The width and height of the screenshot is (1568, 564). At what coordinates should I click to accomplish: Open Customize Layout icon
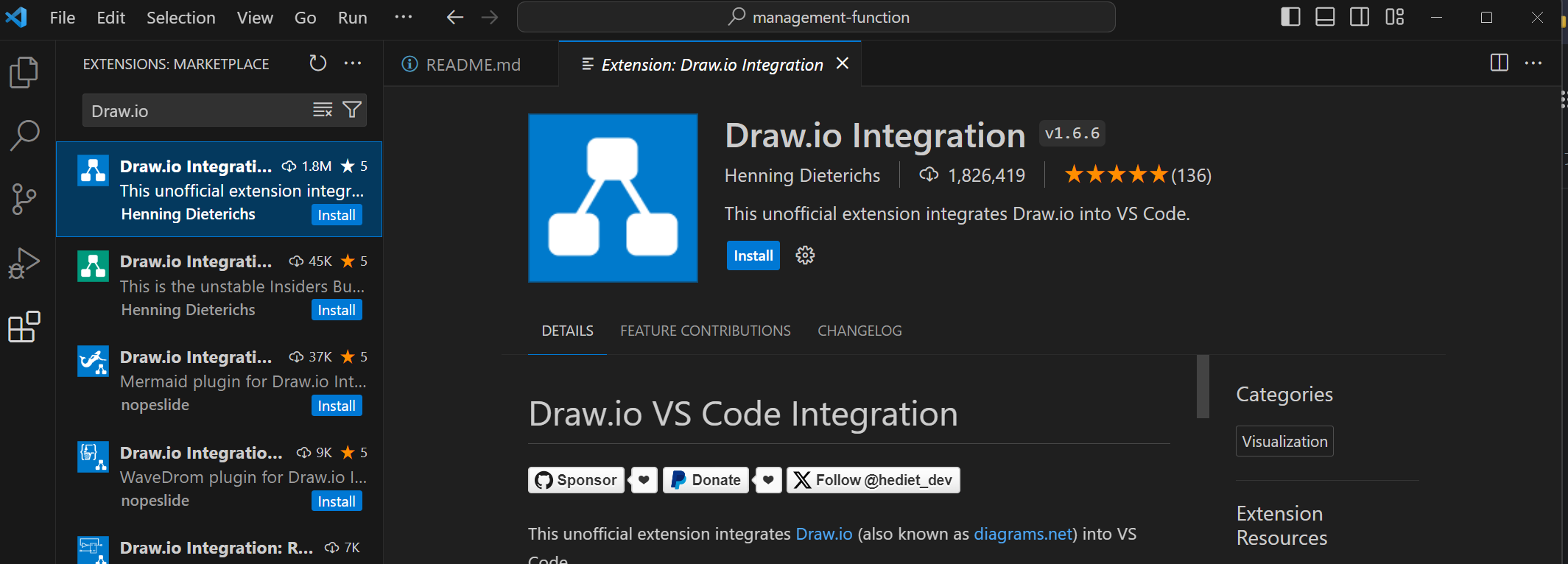tap(1395, 17)
